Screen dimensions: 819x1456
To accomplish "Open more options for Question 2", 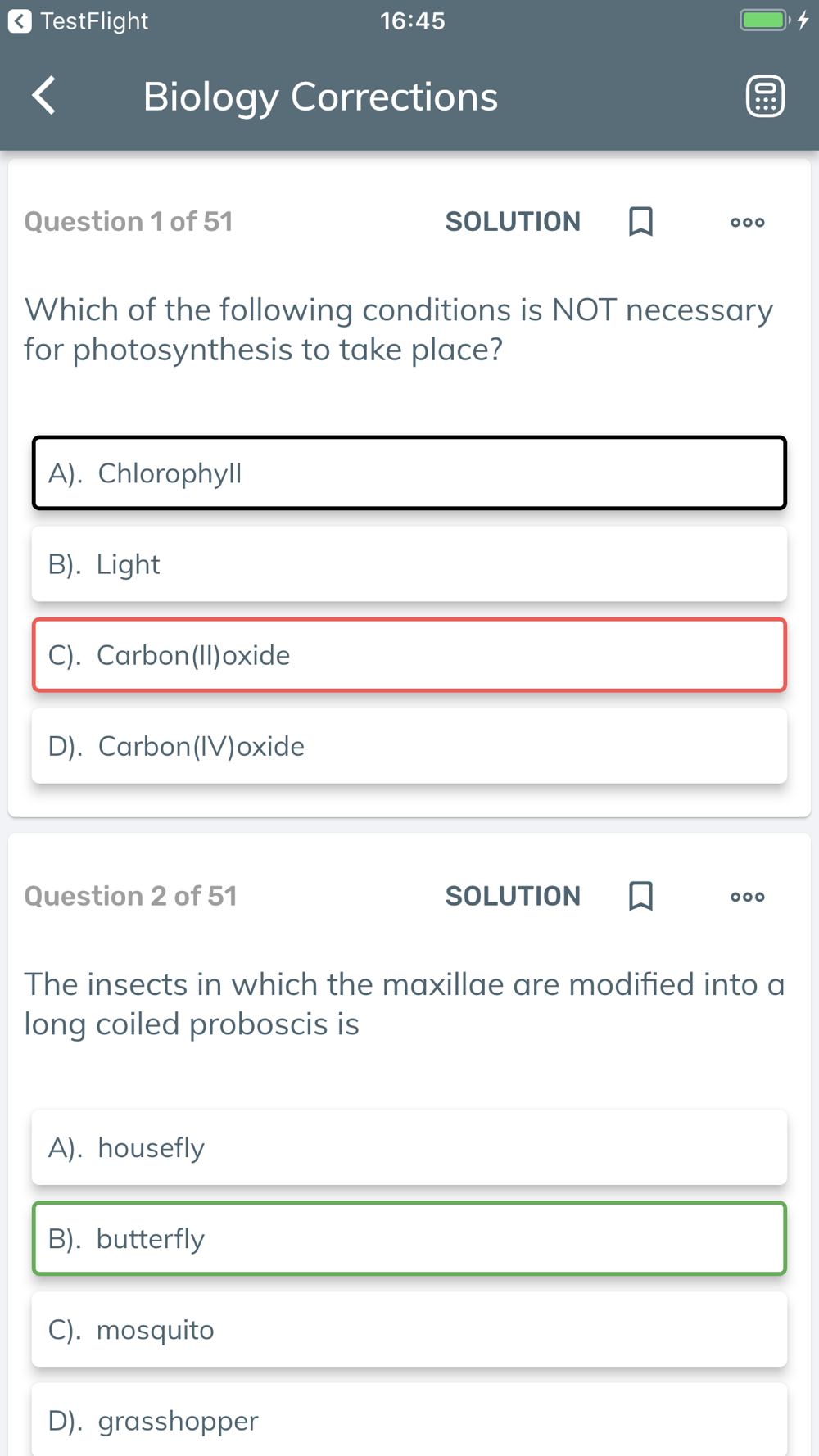I will (747, 897).
